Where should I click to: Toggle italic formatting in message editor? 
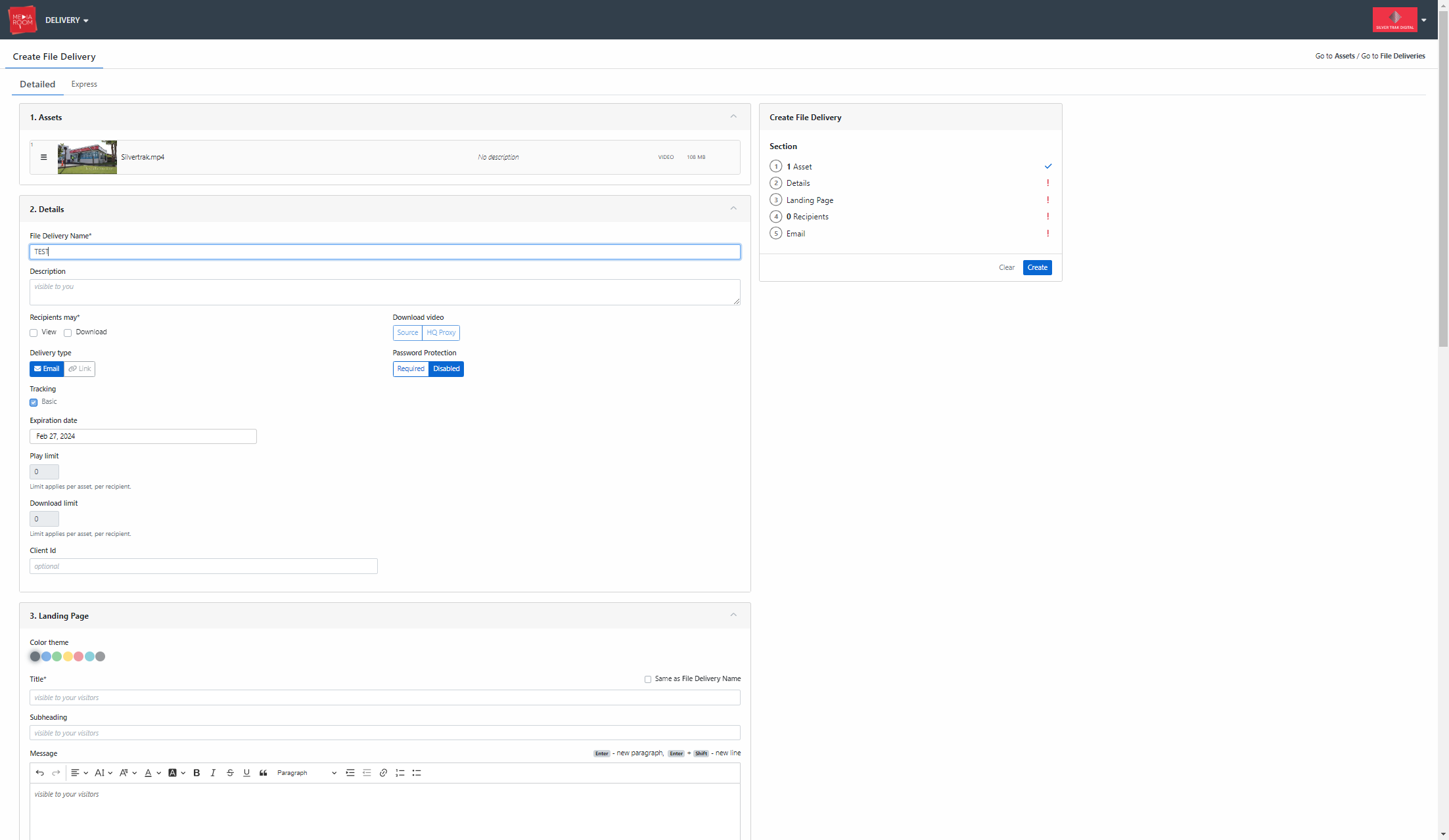tap(213, 773)
